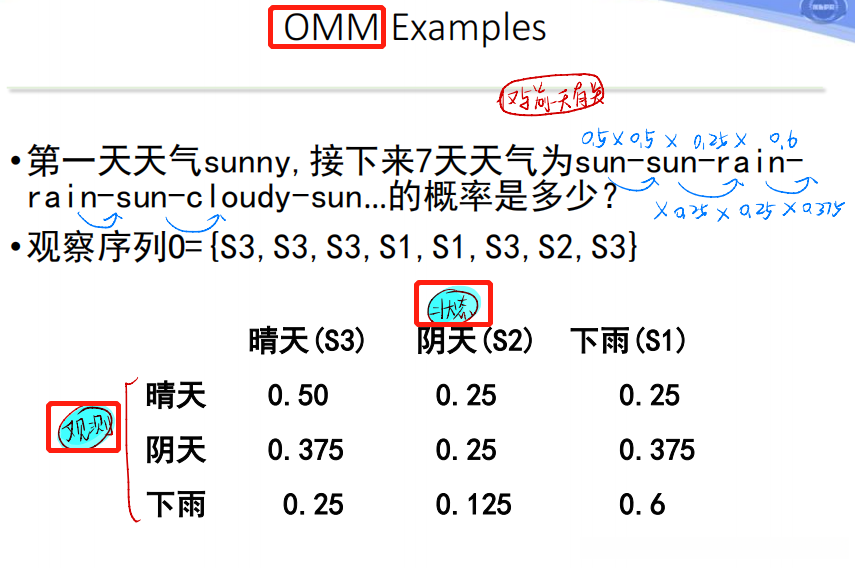Click 0.375 in 阴天 row under 晴天(S3)

click(x=305, y=450)
